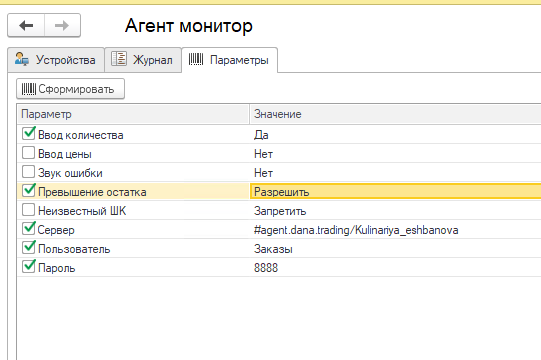Select the Ввод цены row label

[65, 154]
